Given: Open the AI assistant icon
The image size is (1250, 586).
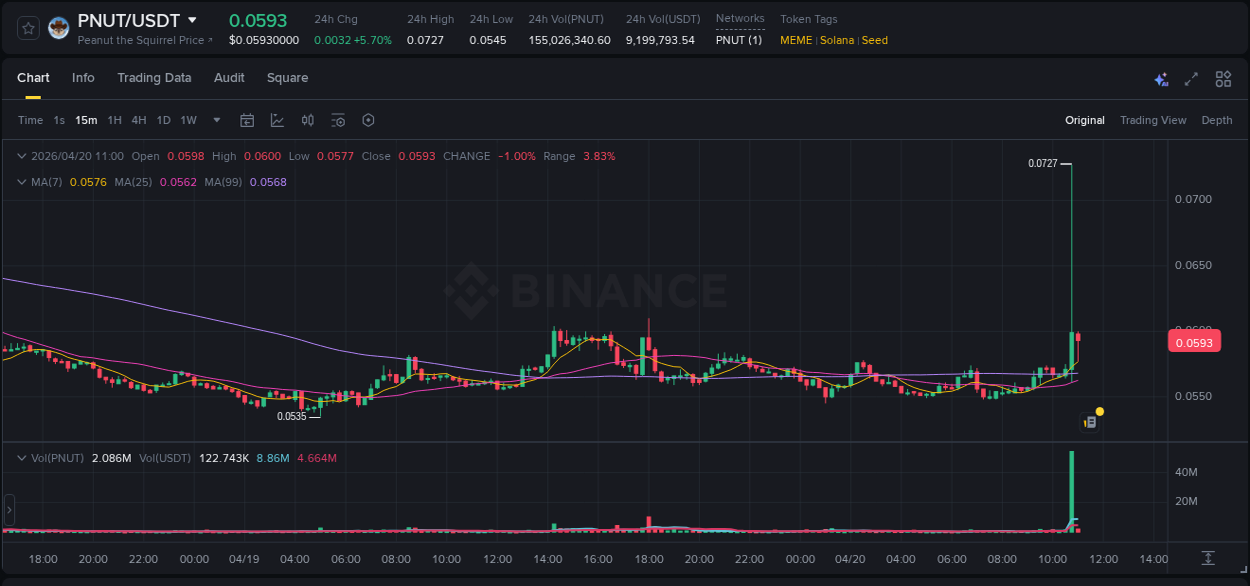Looking at the screenshot, I should [1160, 78].
